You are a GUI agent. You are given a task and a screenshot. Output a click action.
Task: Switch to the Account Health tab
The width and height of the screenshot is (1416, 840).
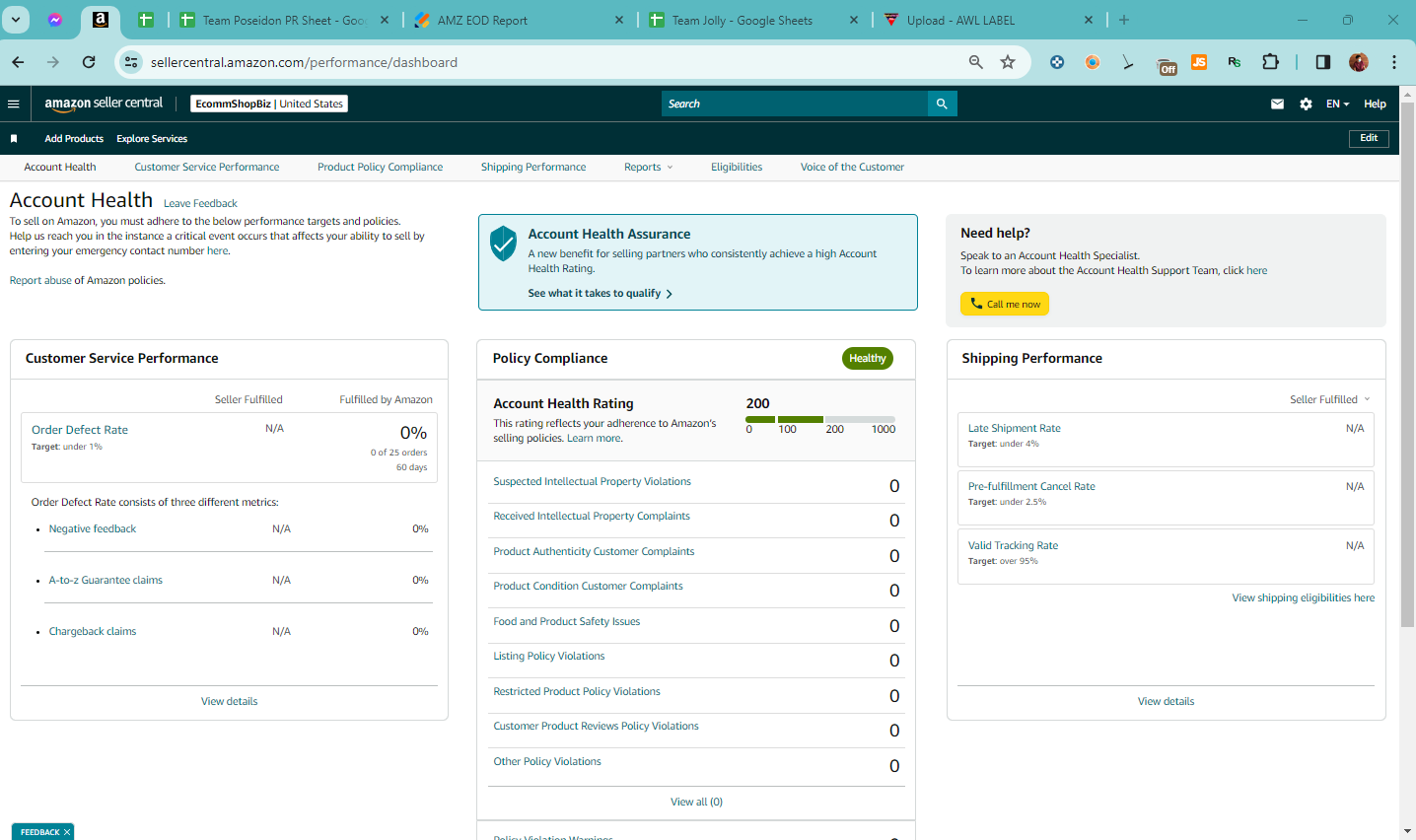60,168
